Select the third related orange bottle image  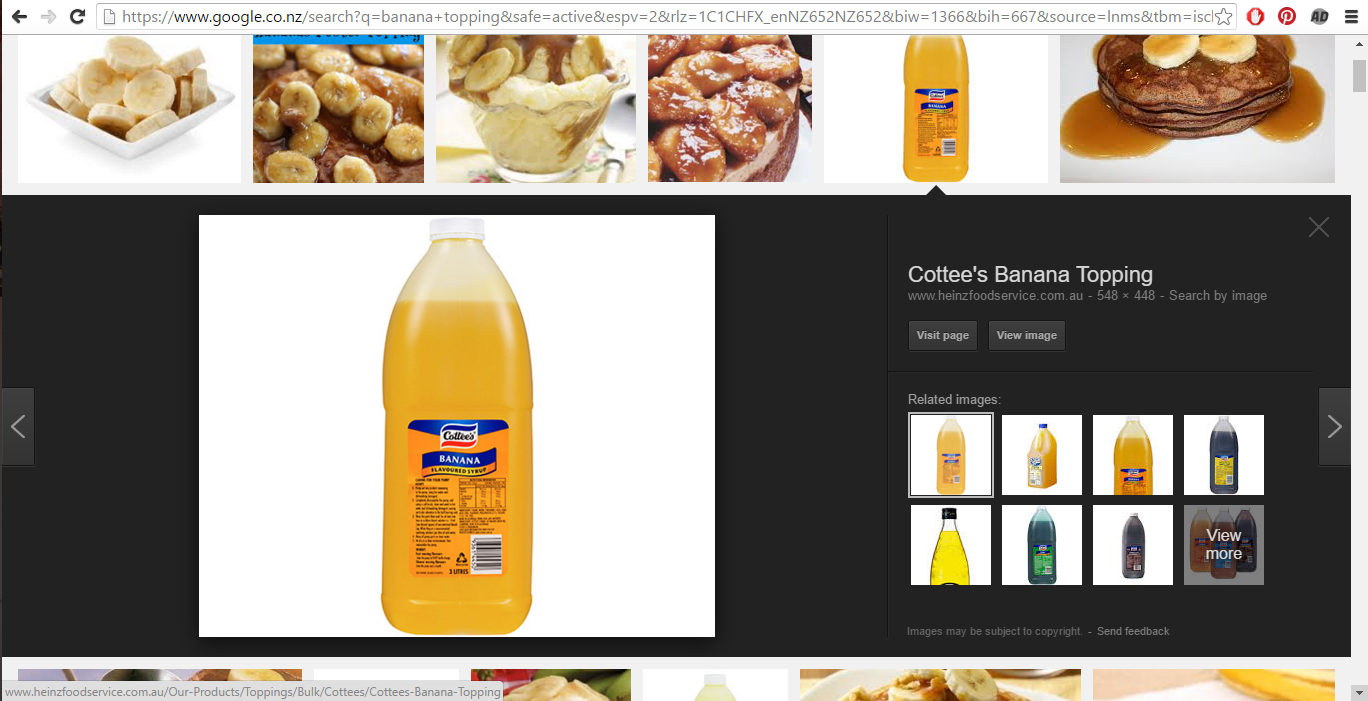point(1133,455)
